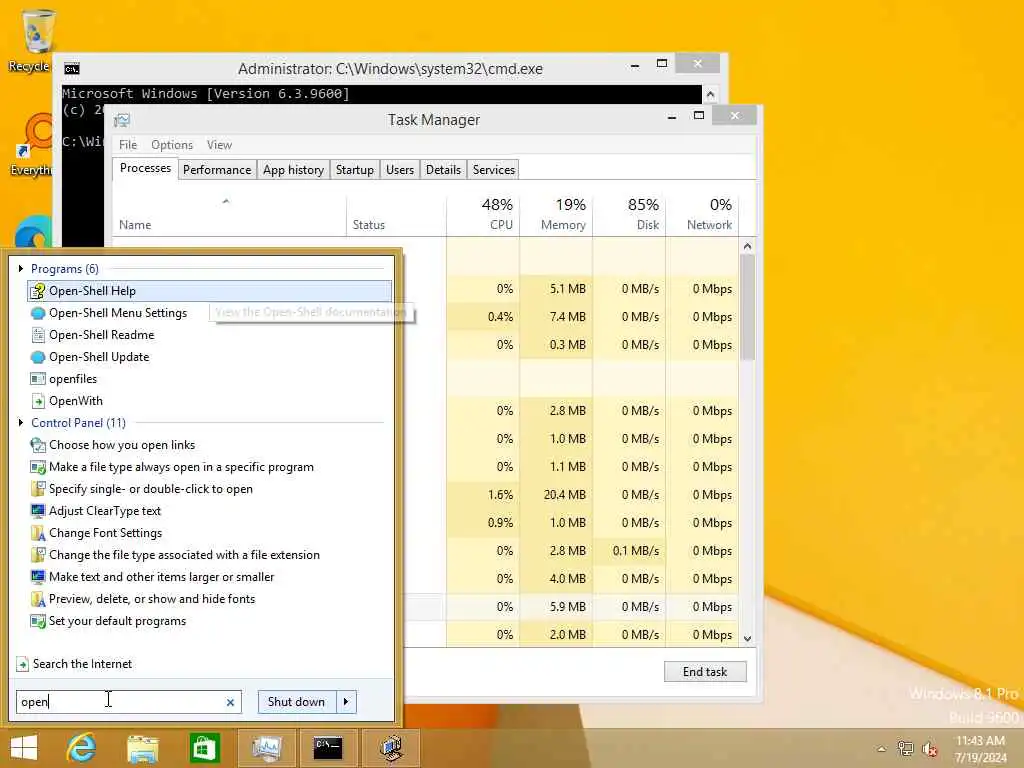
Task: Click the End task button
Action: [705, 672]
